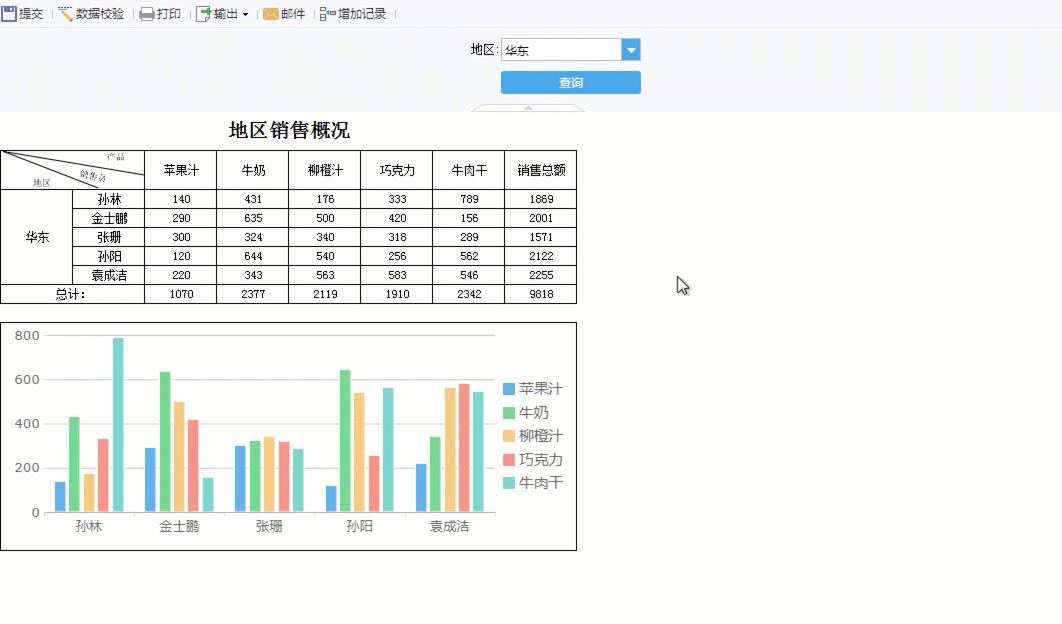Click the 打印 toolbar label
The width and height of the screenshot is (1062, 624).
[x=169, y=14]
